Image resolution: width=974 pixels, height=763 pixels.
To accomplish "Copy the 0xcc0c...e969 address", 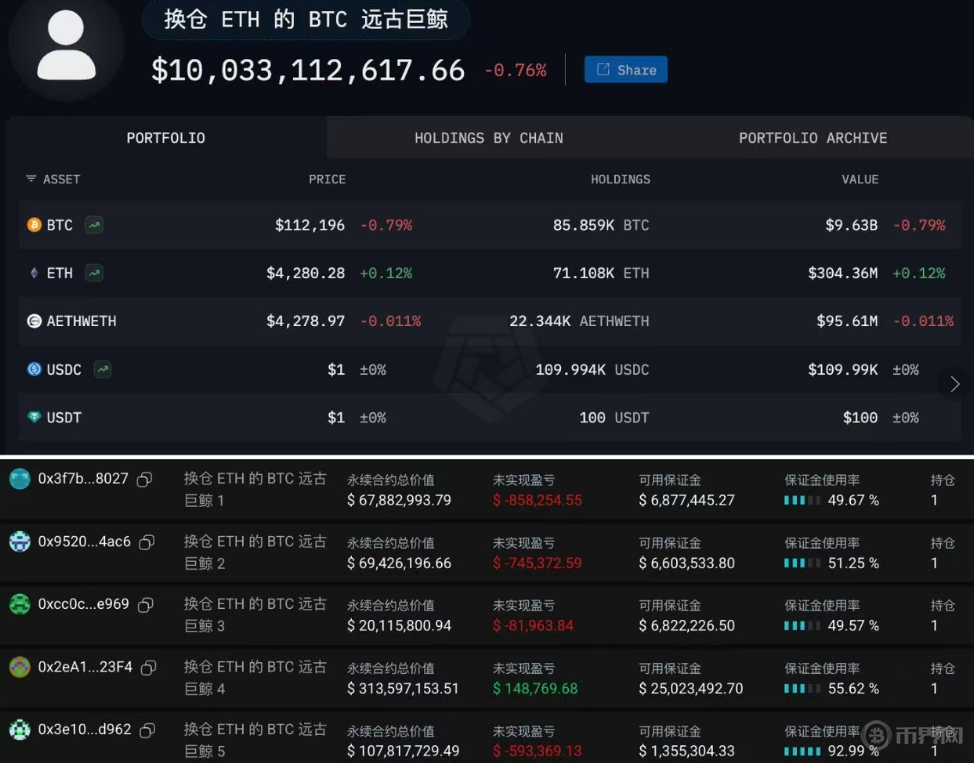I will 145,605.
